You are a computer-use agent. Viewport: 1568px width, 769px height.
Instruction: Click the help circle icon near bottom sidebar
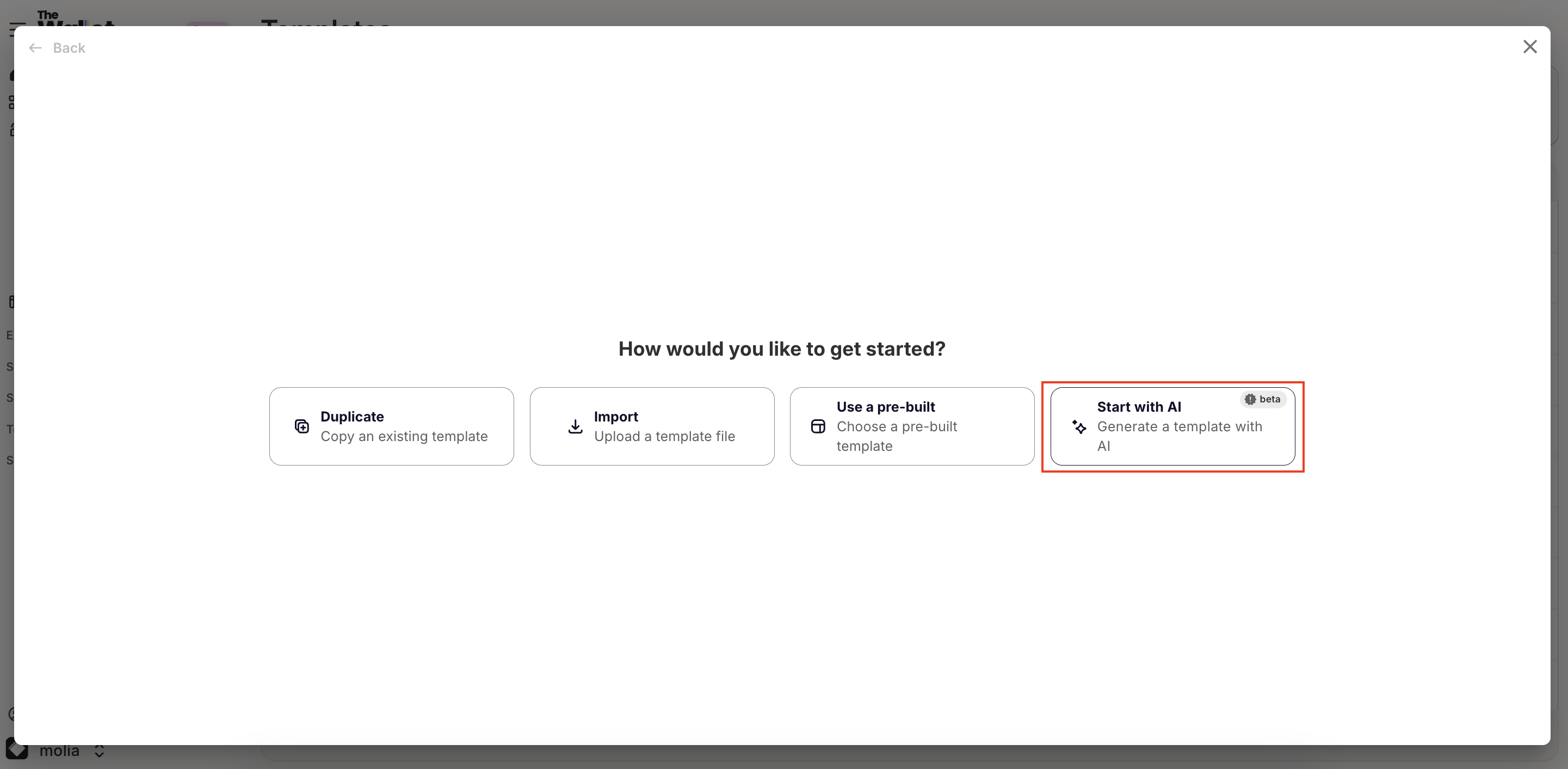click(14, 713)
